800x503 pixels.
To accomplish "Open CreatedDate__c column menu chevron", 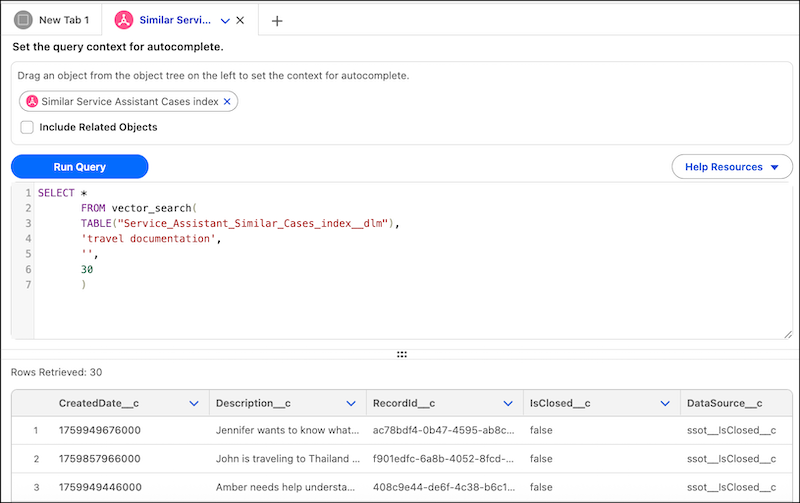I will pyautogui.click(x=194, y=404).
